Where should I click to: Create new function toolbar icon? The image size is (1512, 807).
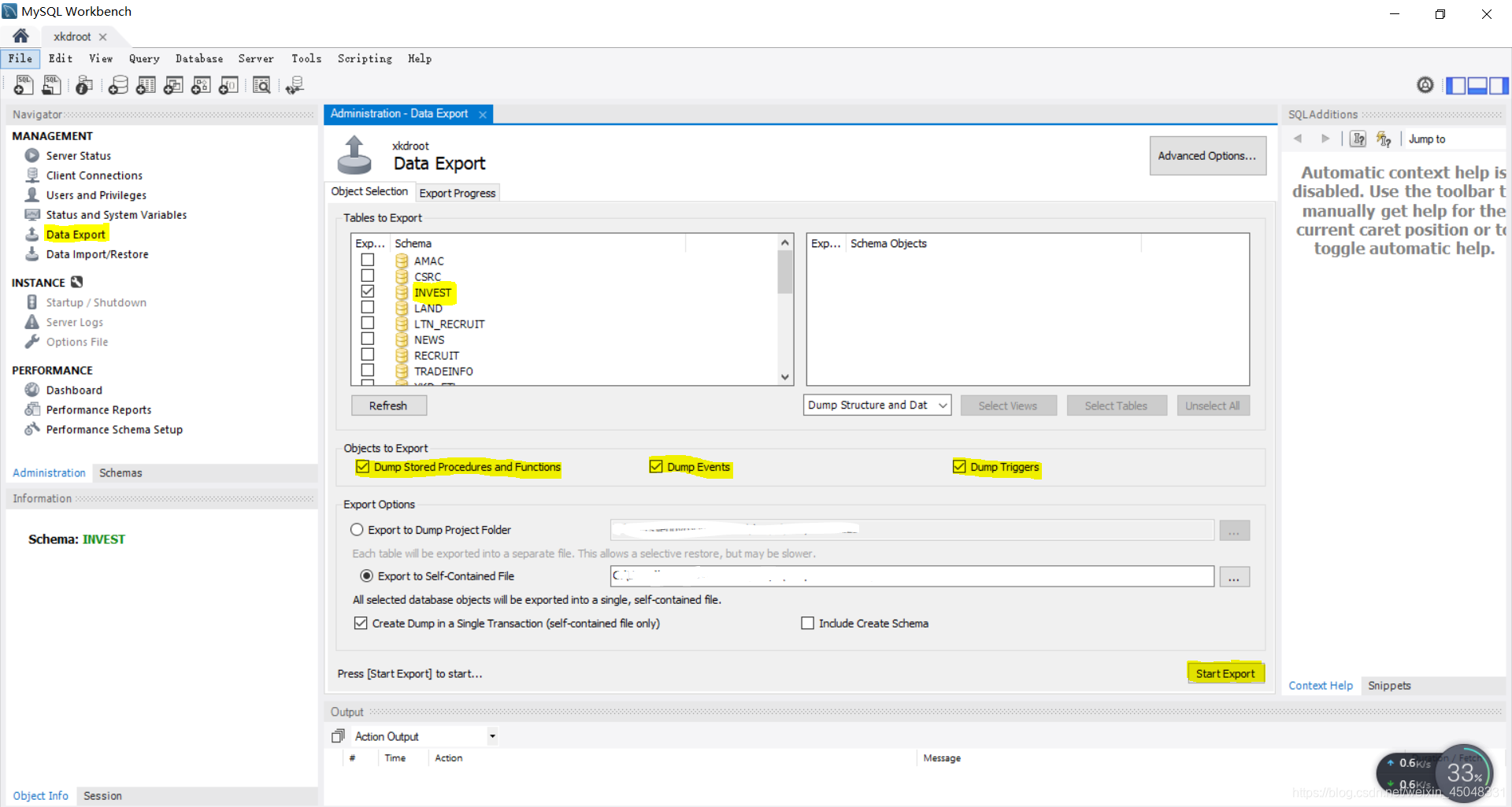[228, 85]
